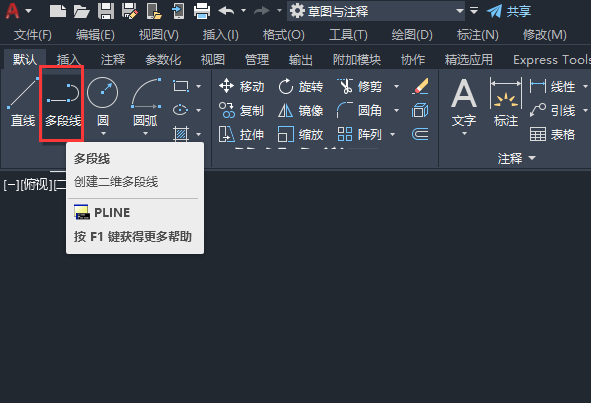Click the 共享 share button
Viewport: 591px width, 403px height.
(509, 11)
